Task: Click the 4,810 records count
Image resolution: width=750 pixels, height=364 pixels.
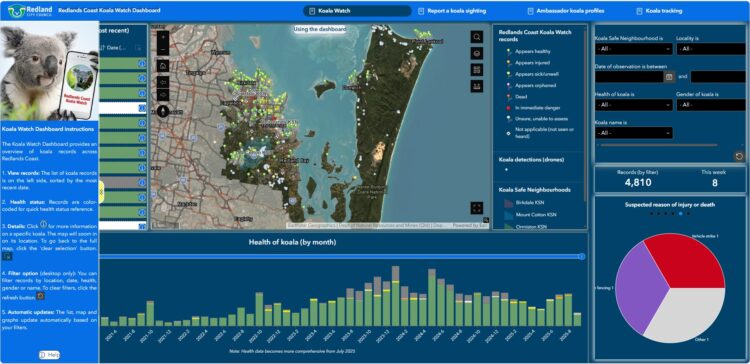Action: tap(638, 182)
